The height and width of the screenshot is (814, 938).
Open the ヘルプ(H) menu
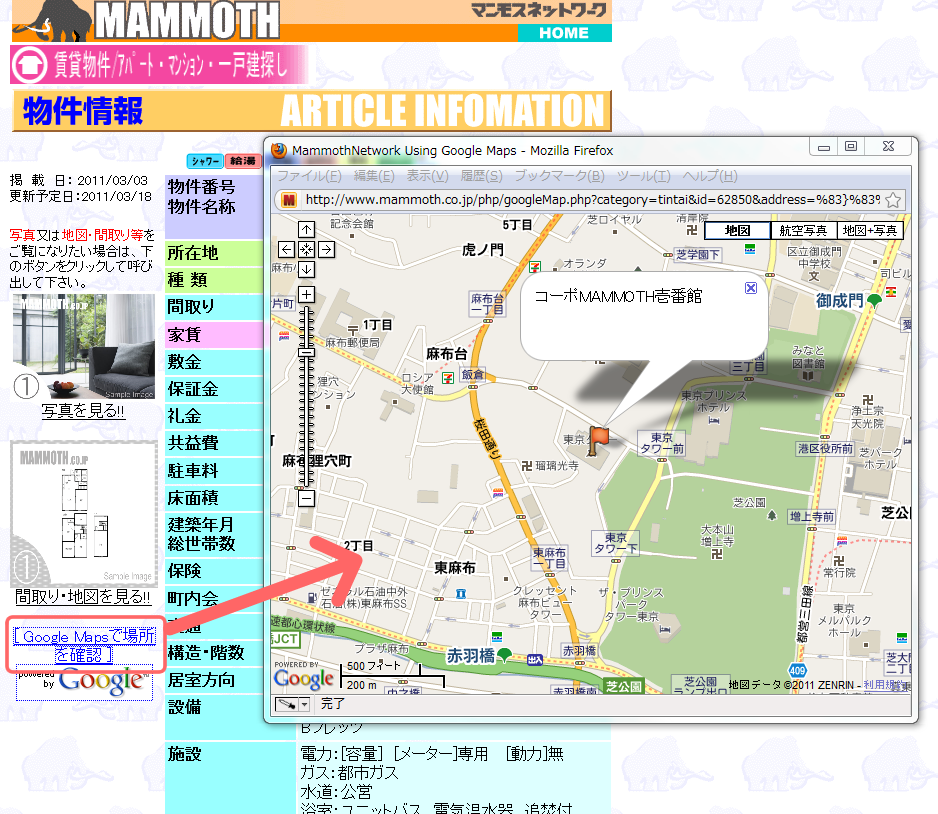710,176
